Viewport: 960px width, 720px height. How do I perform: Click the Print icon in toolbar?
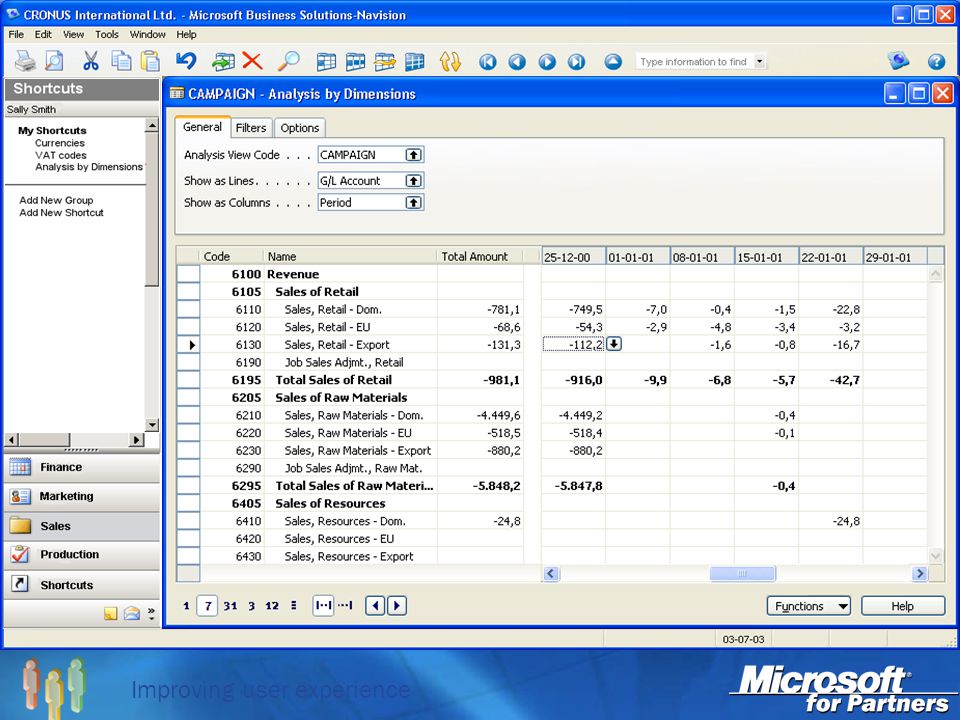25,61
